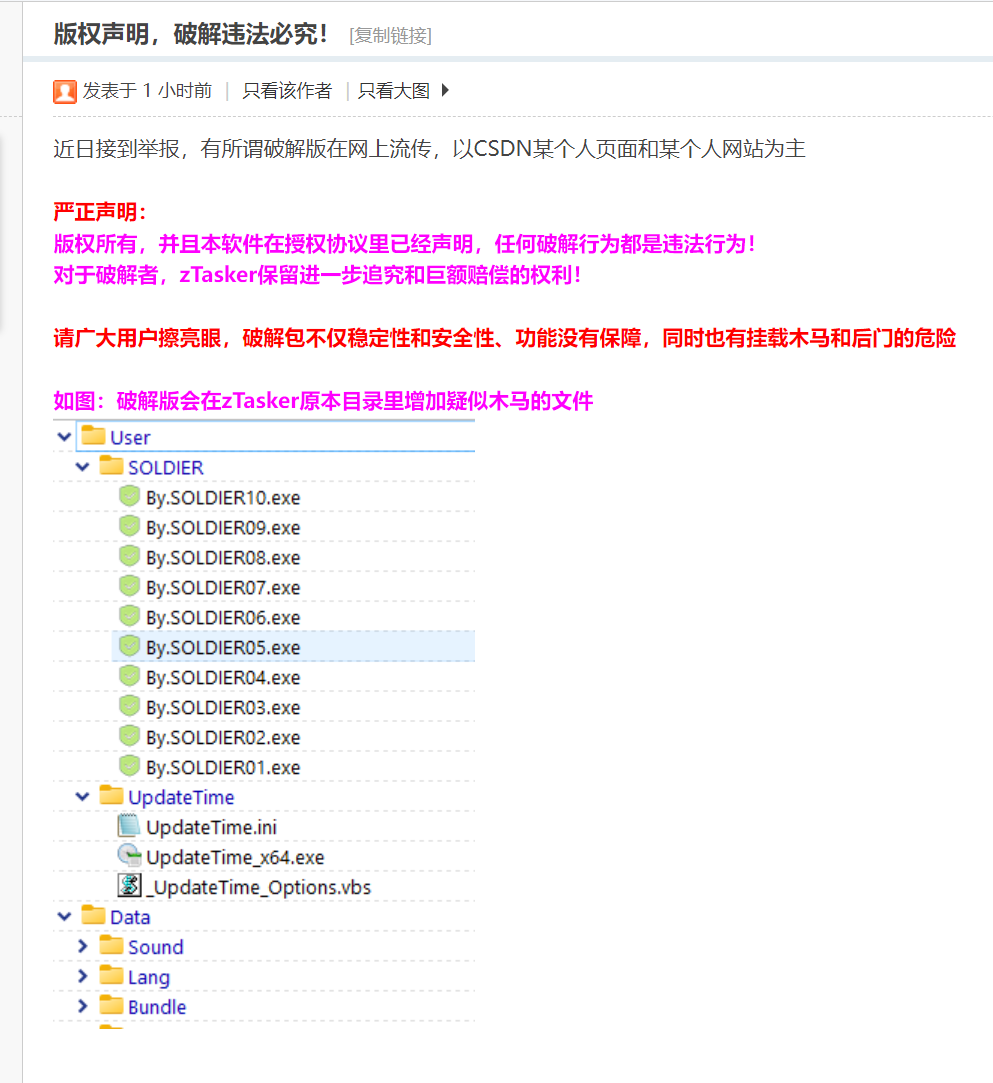Click shield icon of By.SOLDIER10.exe
The height and width of the screenshot is (1083, 993).
129,496
